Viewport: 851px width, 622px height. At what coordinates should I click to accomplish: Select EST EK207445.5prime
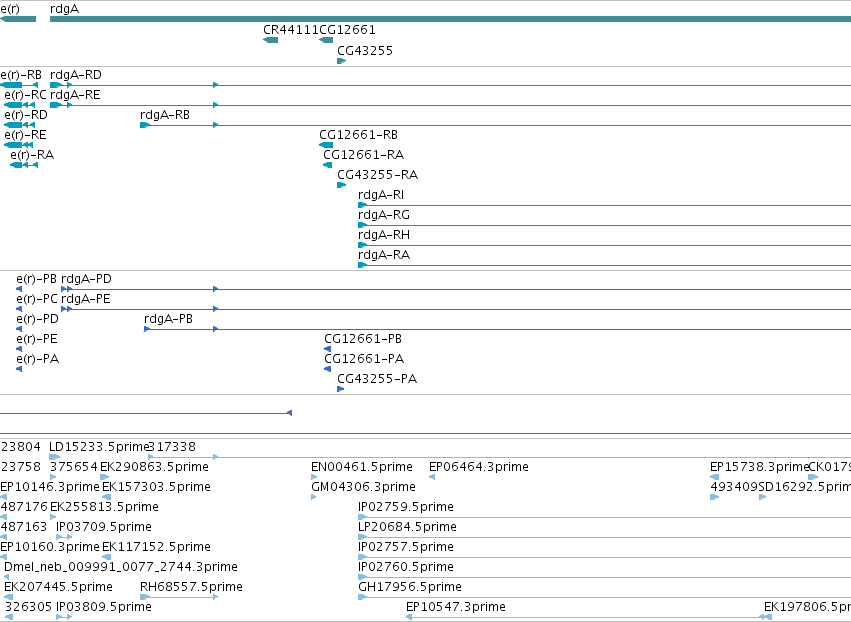[x=58, y=588]
